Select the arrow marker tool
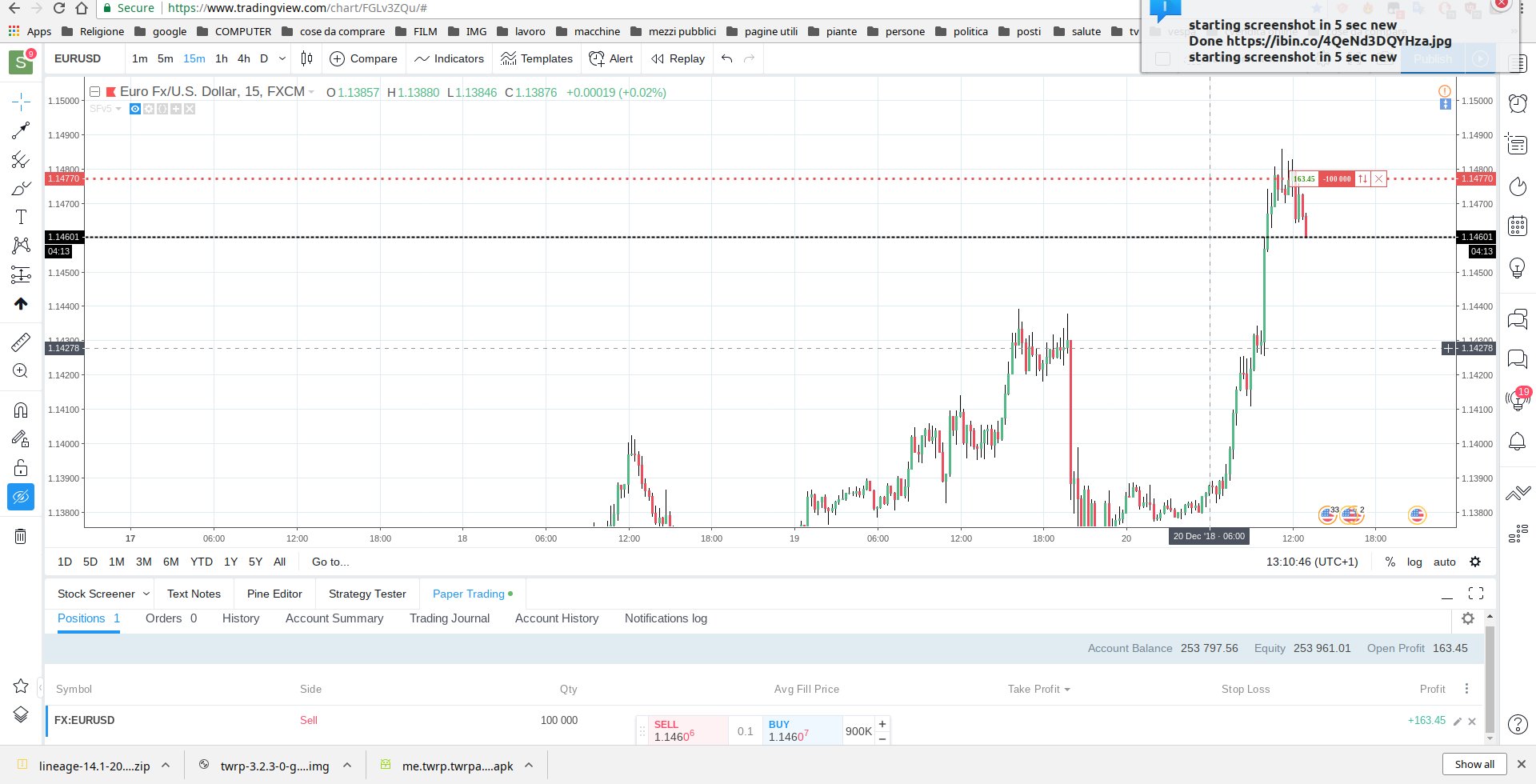This screenshot has height=784, width=1536. [21, 304]
